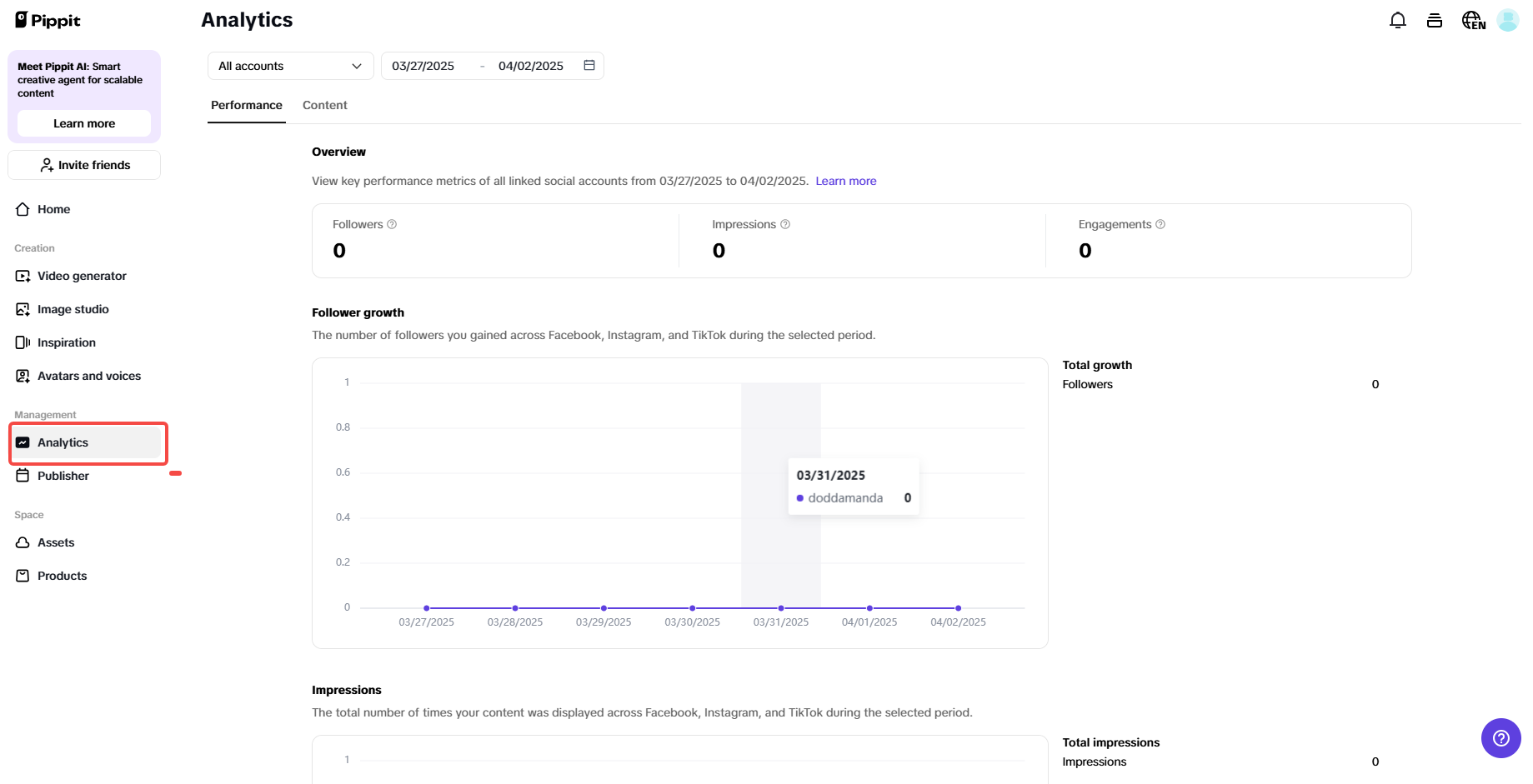Click the purple help question button

point(1500,738)
